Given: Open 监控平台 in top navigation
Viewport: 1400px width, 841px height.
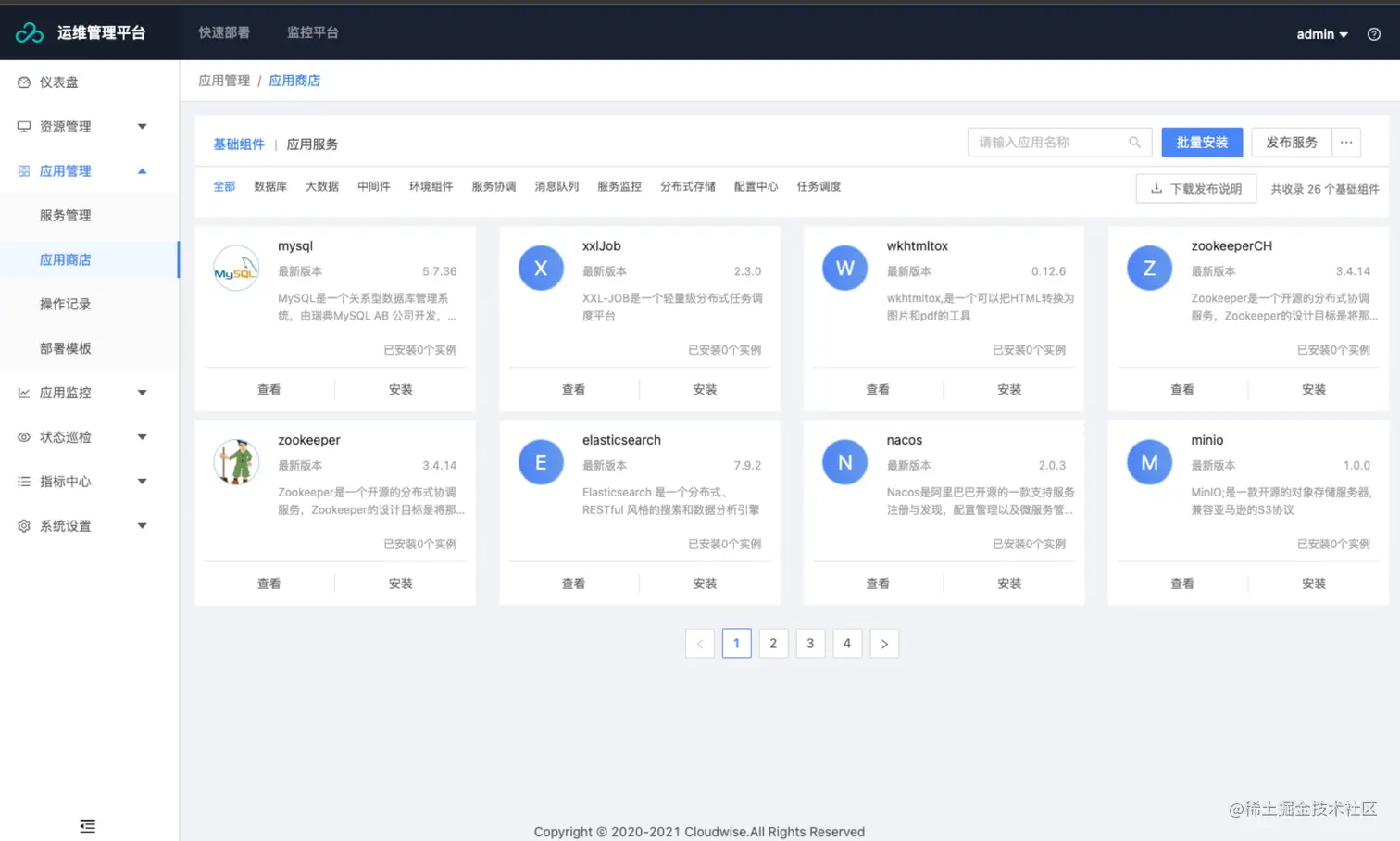Looking at the screenshot, I should pos(313,32).
